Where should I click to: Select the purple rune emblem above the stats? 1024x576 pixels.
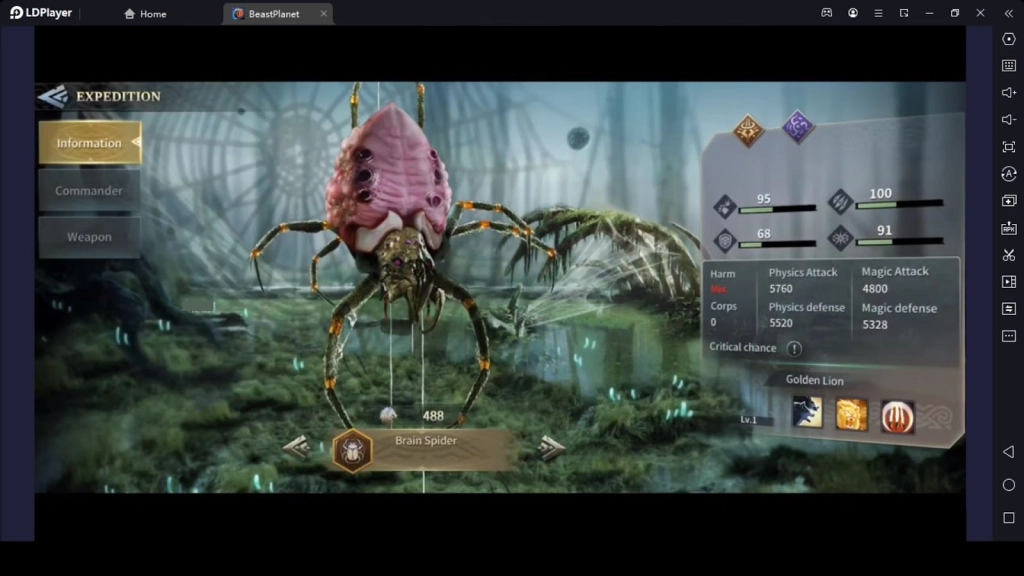point(796,126)
